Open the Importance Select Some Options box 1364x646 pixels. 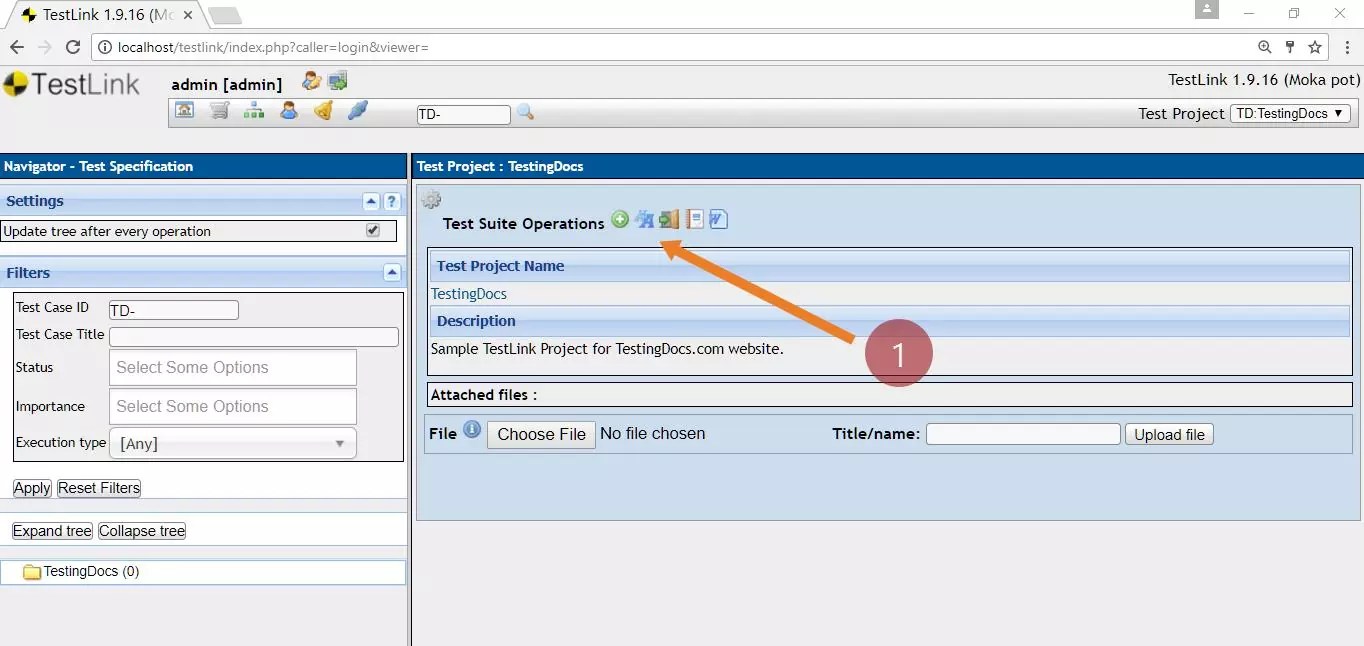(x=233, y=406)
